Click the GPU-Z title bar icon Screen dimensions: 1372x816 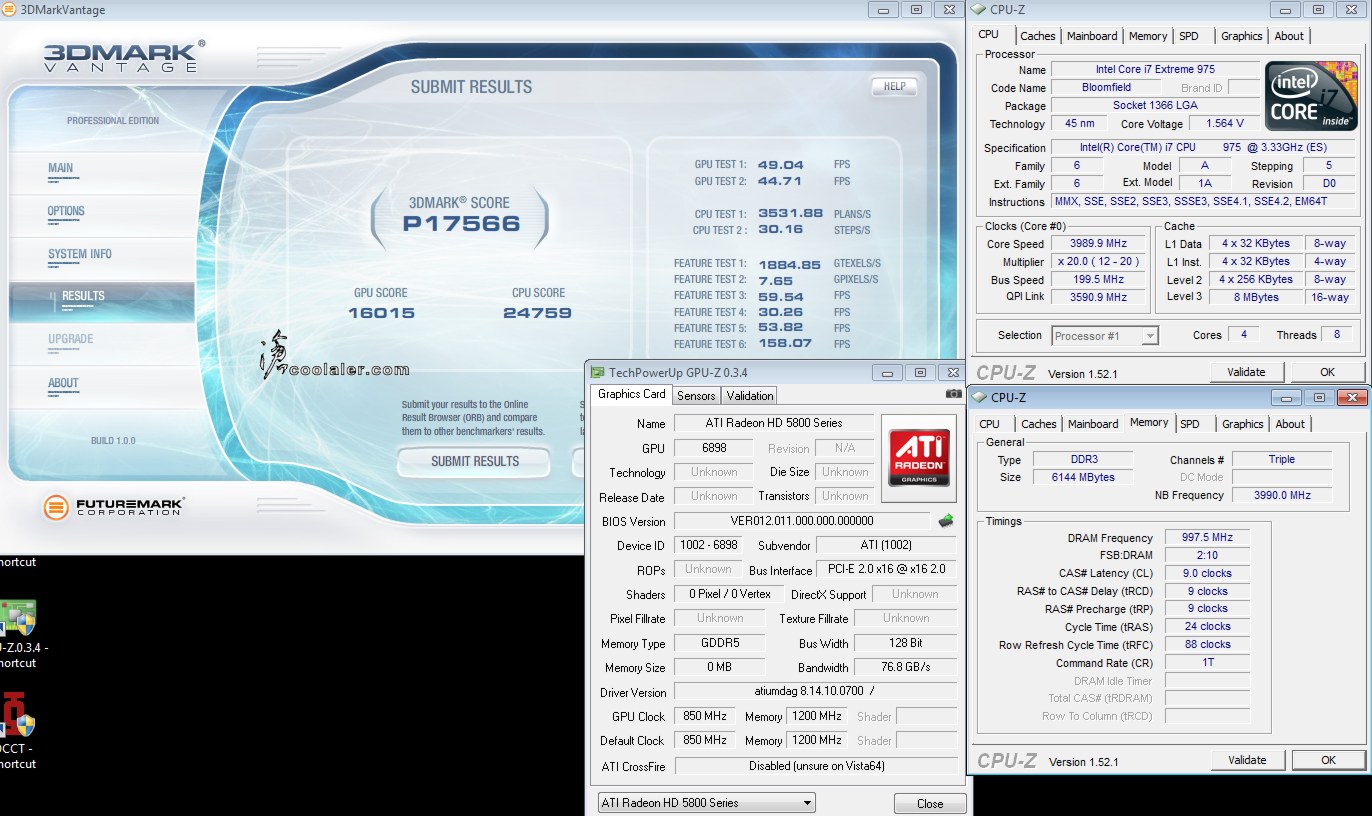(597, 372)
